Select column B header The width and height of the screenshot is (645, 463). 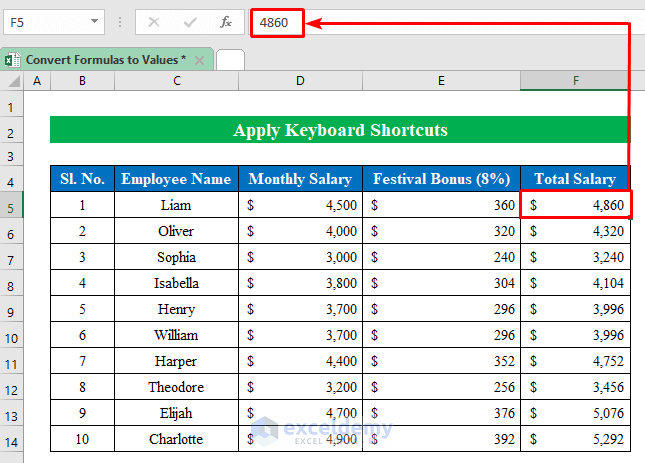82,81
